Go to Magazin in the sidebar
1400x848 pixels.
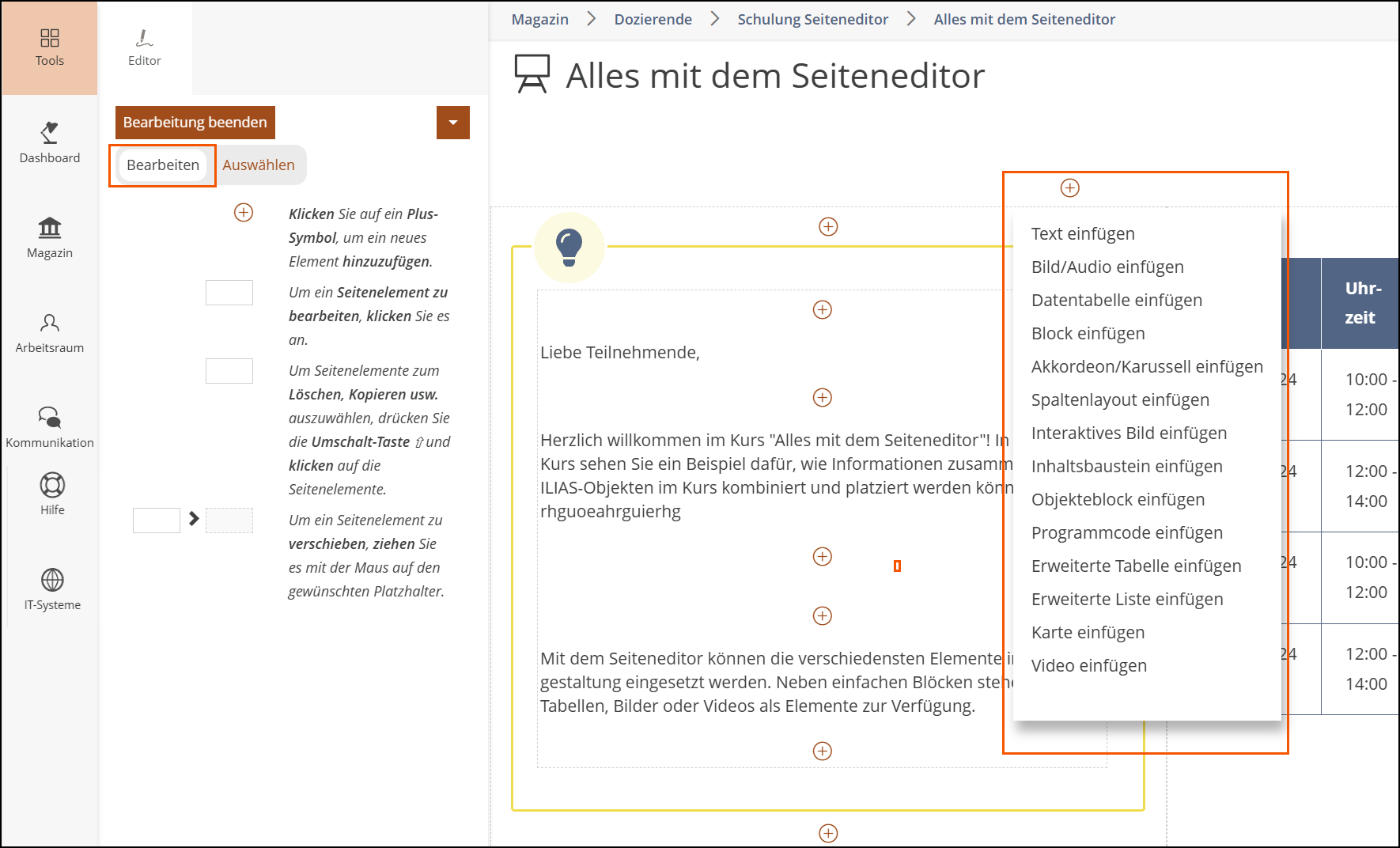[49, 237]
